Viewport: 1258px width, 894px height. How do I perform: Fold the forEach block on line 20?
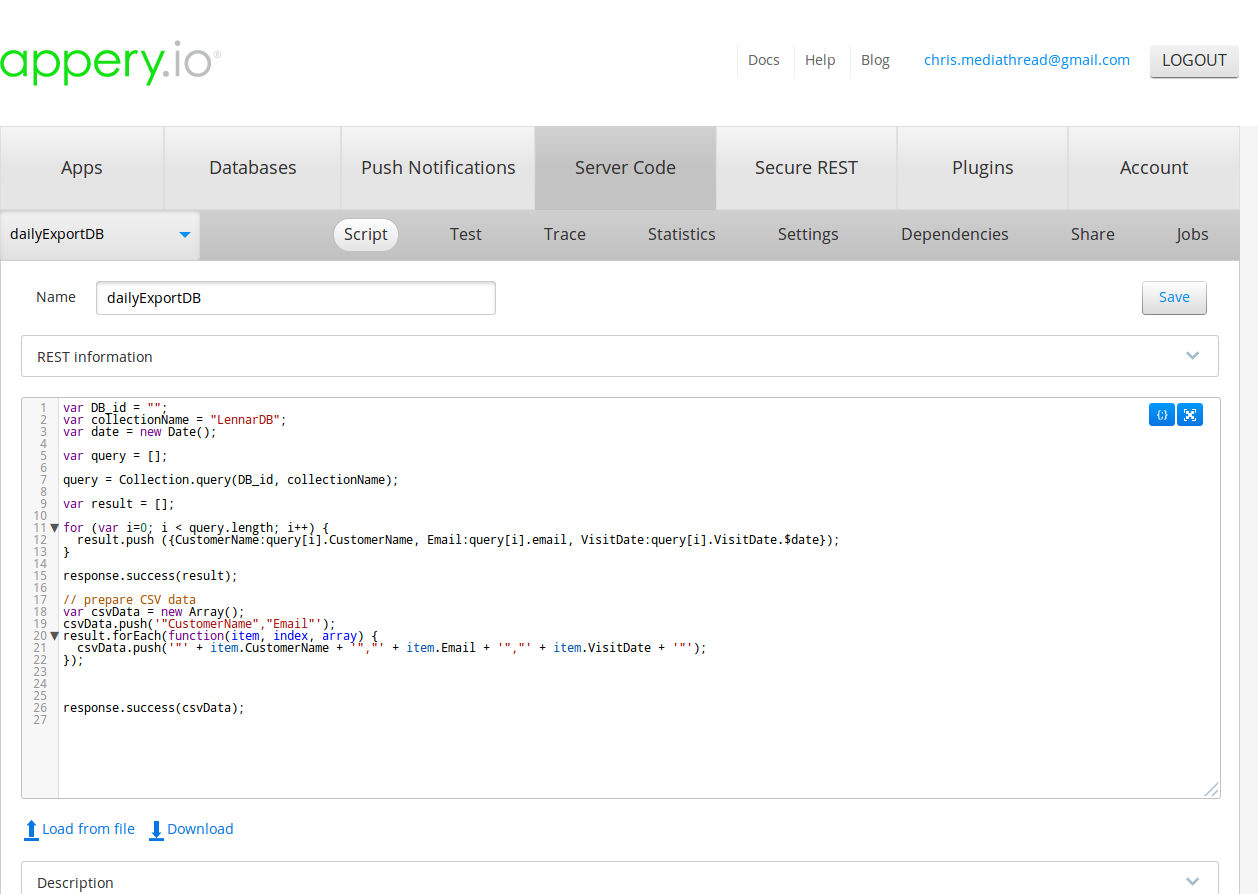click(54, 636)
